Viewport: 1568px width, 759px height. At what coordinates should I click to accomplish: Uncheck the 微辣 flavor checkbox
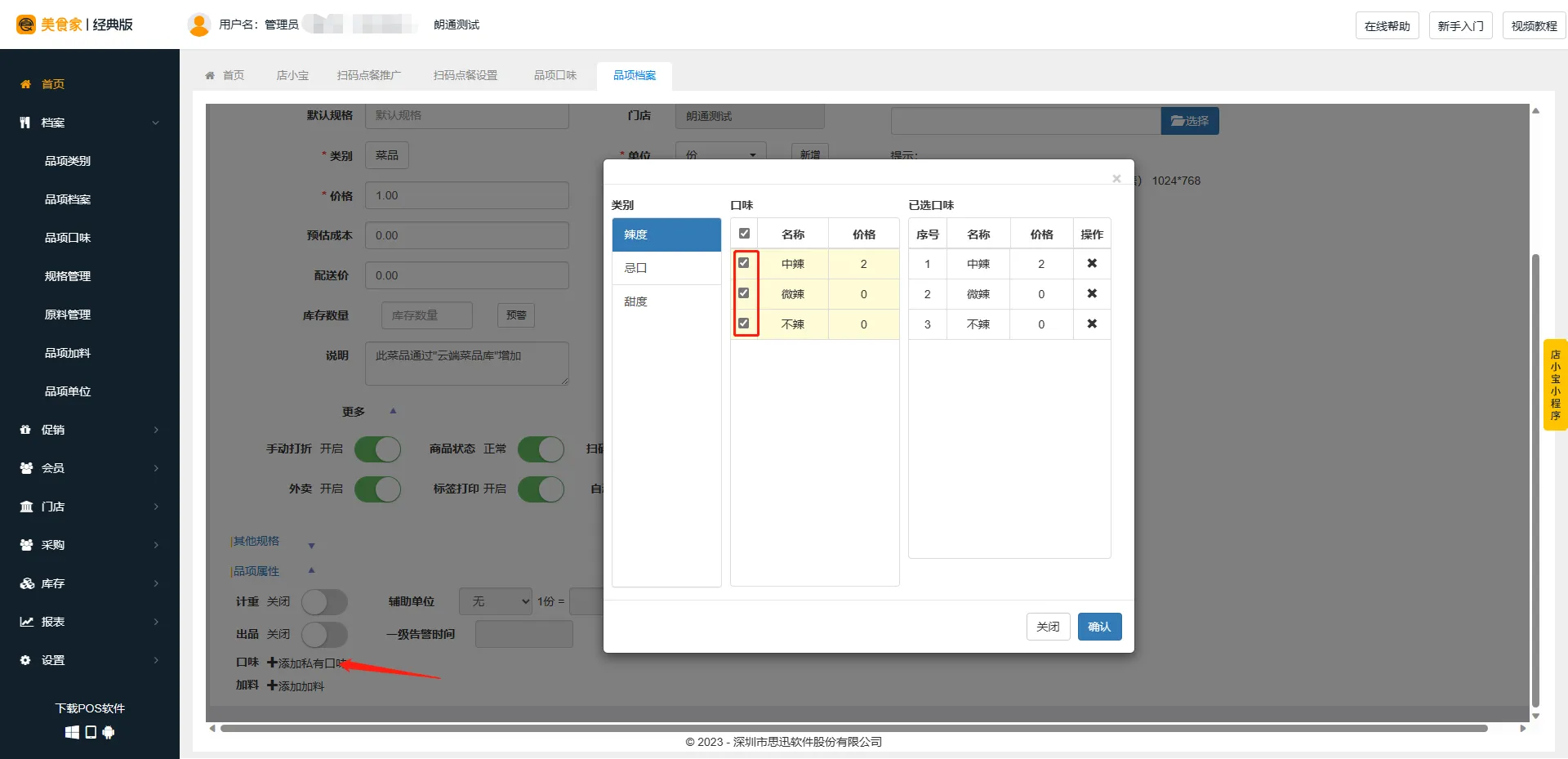click(x=744, y=293)
